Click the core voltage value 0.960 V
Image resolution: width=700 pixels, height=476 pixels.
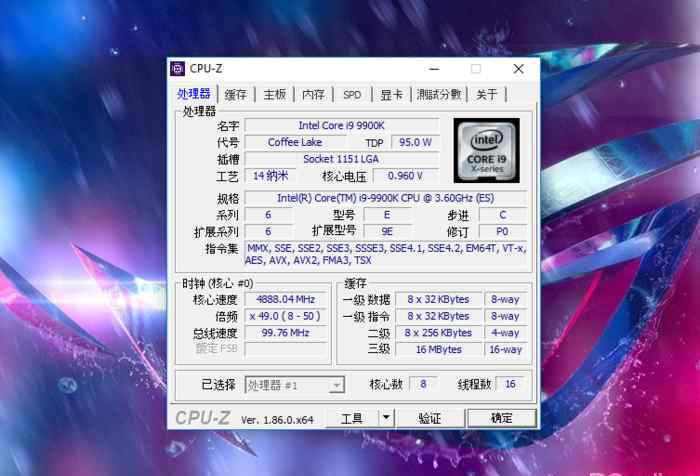tap(405, 176)
